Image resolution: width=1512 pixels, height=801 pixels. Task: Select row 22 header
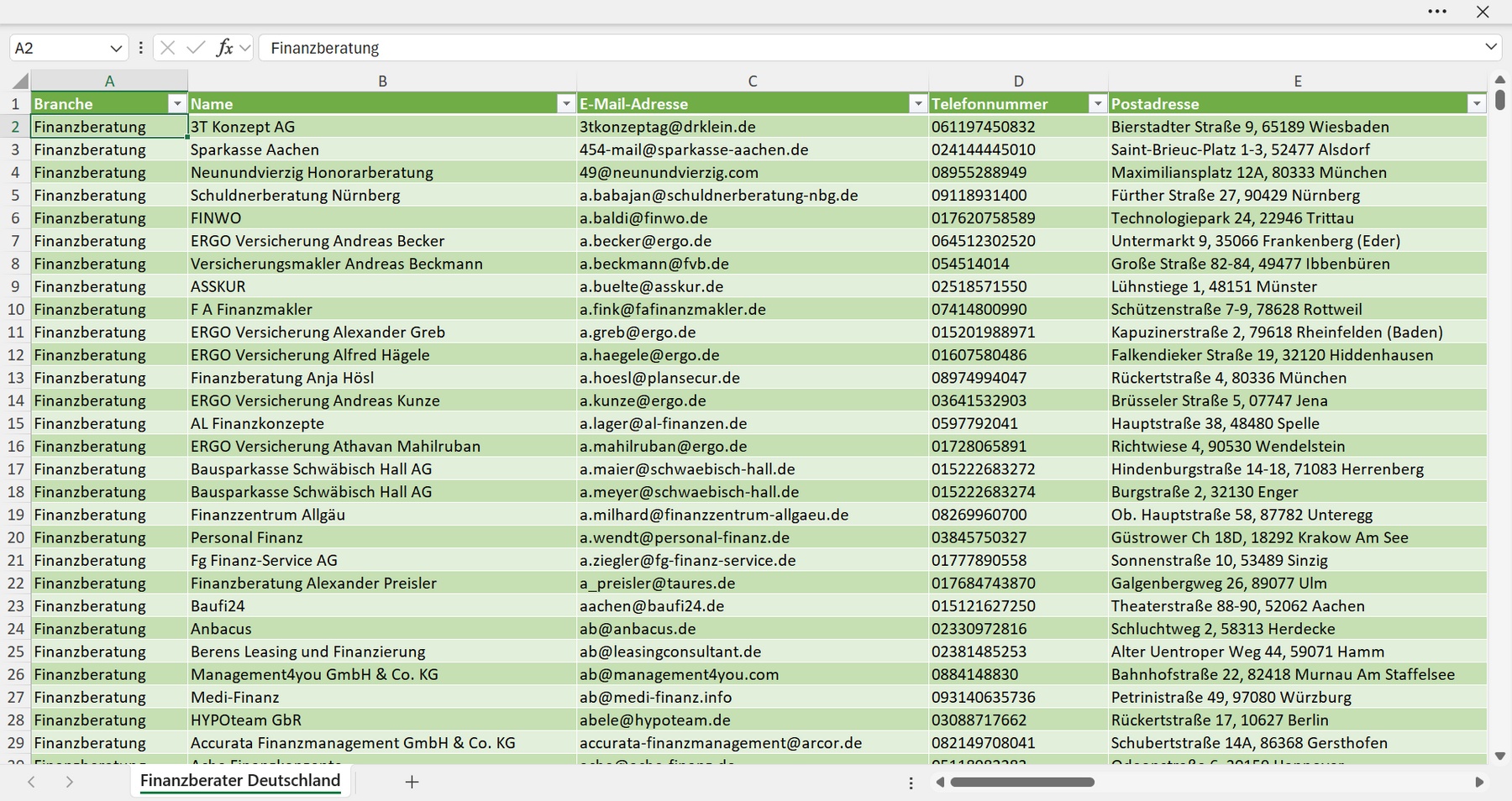(x=15, y=583)
